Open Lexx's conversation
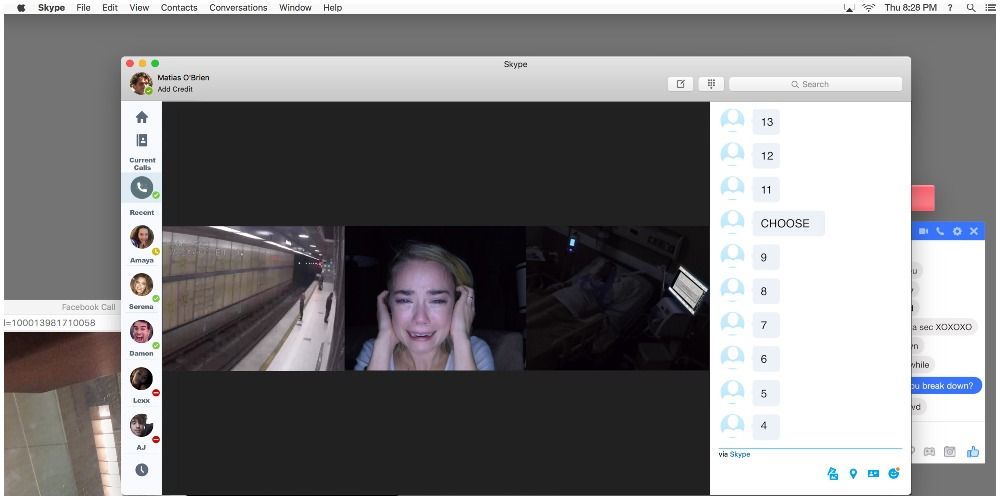This screenshot has width=1000, height=500. (142, 379)
